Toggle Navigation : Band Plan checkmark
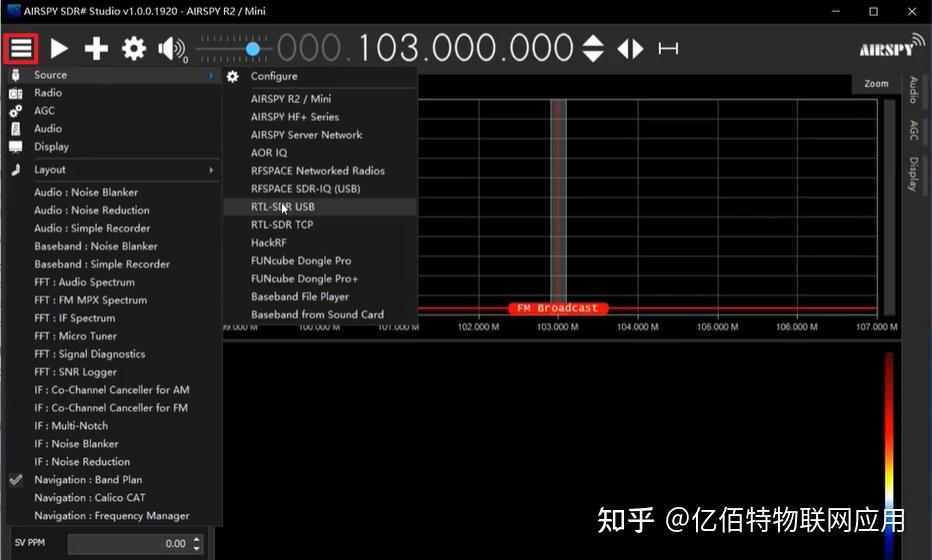Screen dimensions: 932x560 point(15,480)
